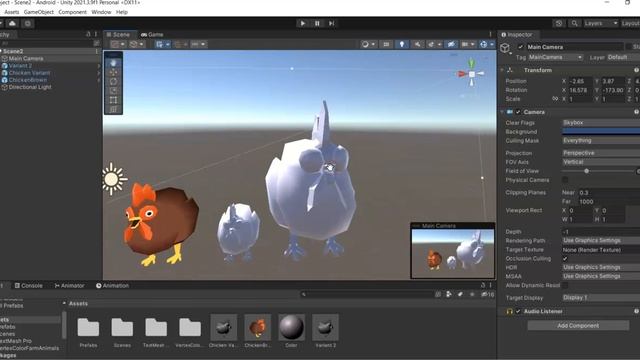640x360 pixels.
Task: Disable the Audio Listener component checkbox
Action: point(518,311)
